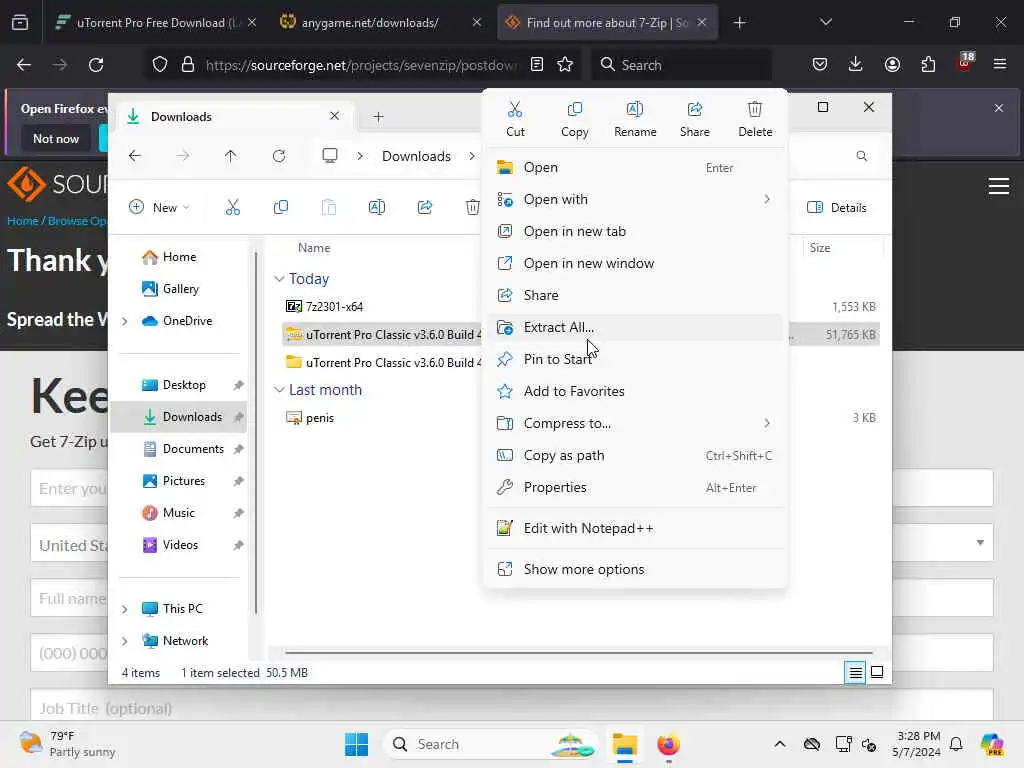Switch to uTorrent Pro Free Download tab
Image resolution: width=1024 pixels, height=768 pixels.
(x=156, y=23)
